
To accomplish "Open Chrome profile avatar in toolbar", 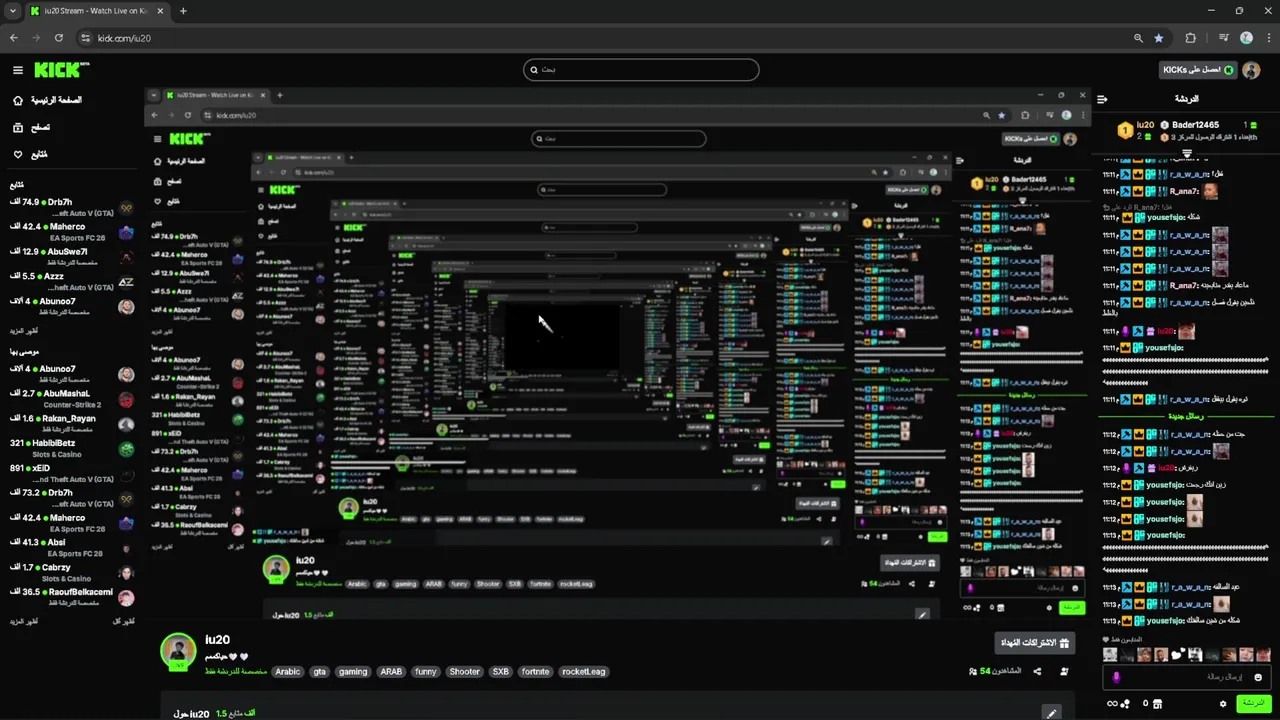I will pyautogui.click(x=1246, y=38).
